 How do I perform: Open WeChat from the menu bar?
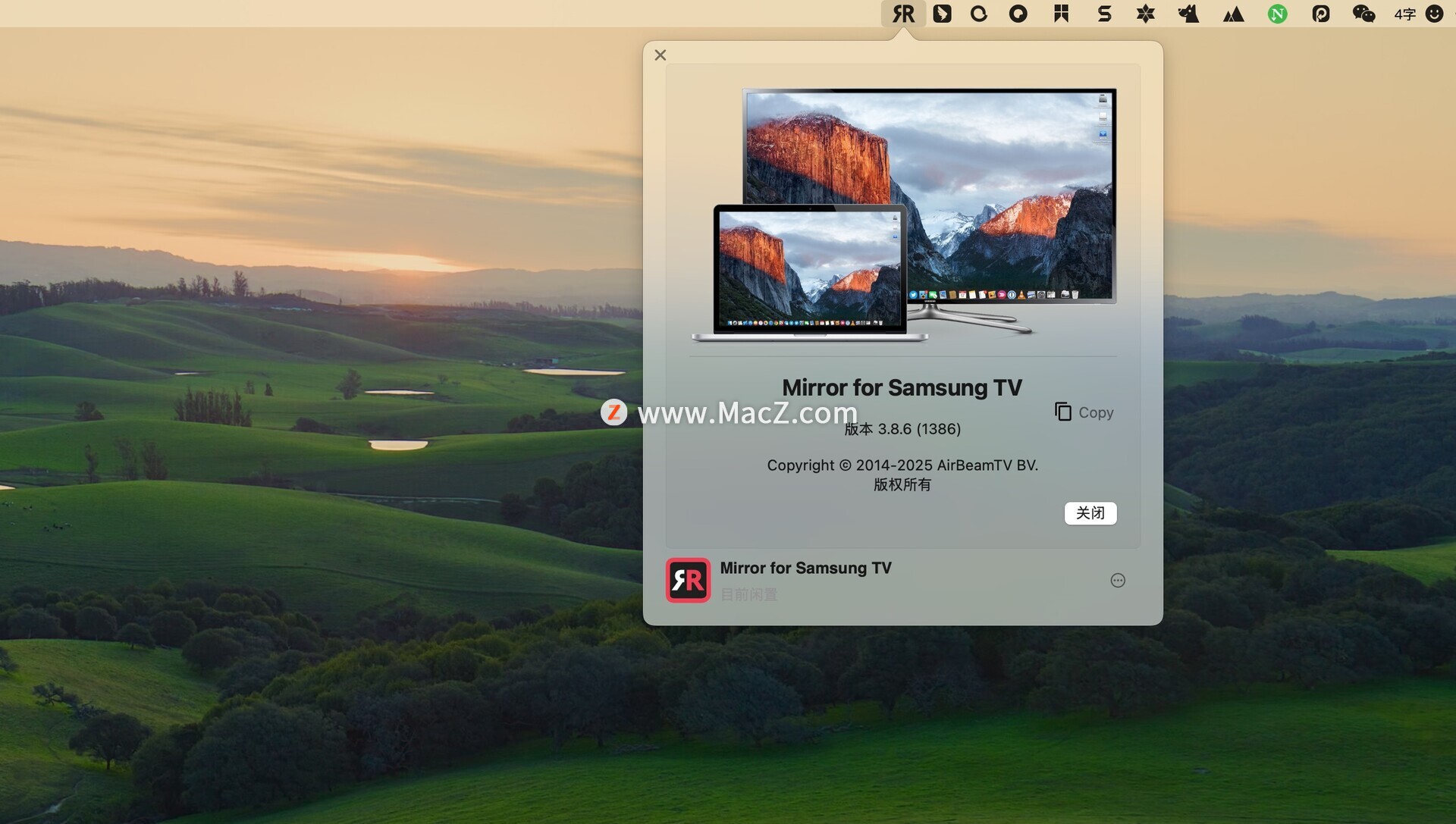point(1363,14)
